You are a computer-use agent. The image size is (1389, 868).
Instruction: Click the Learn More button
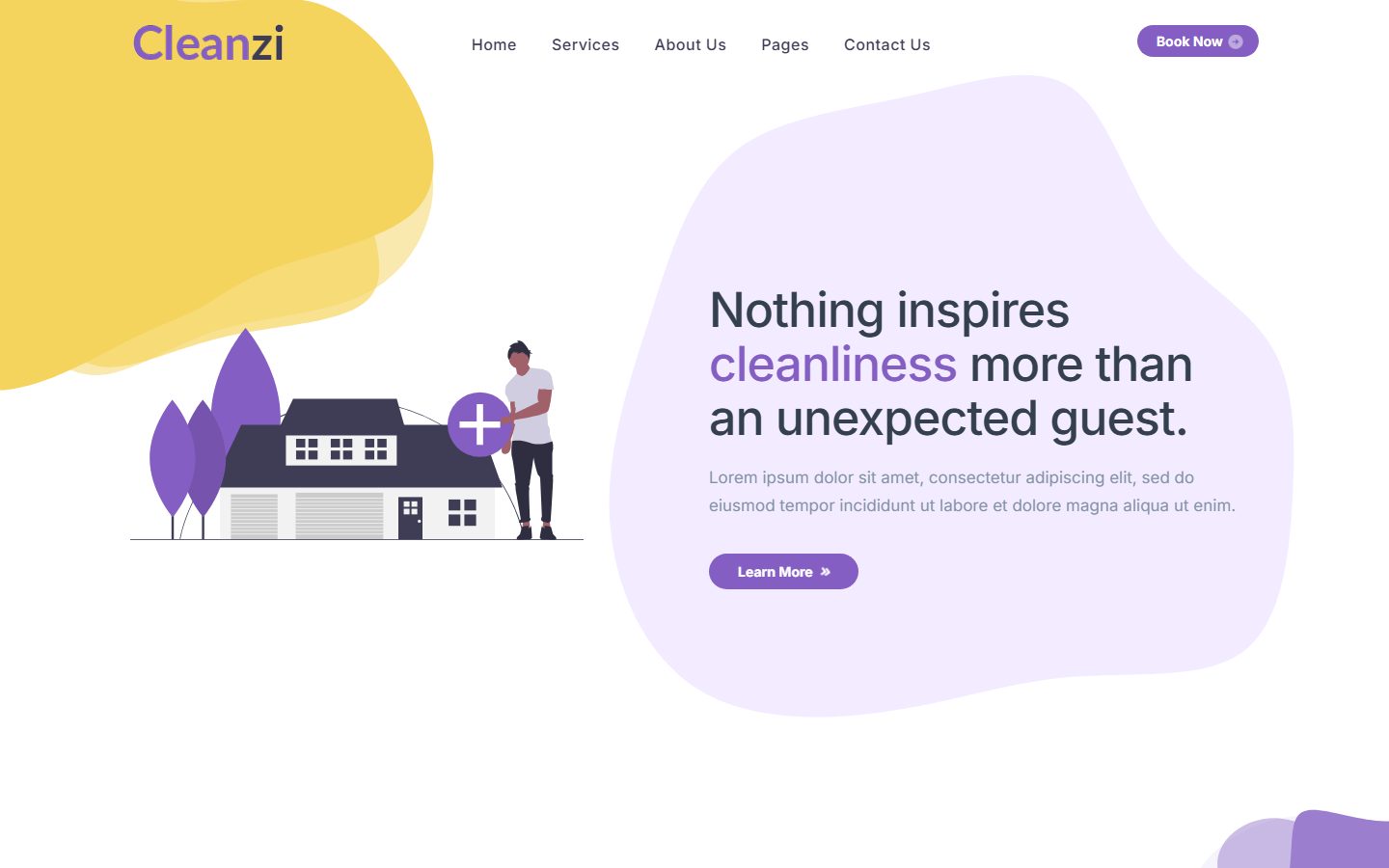783,571
